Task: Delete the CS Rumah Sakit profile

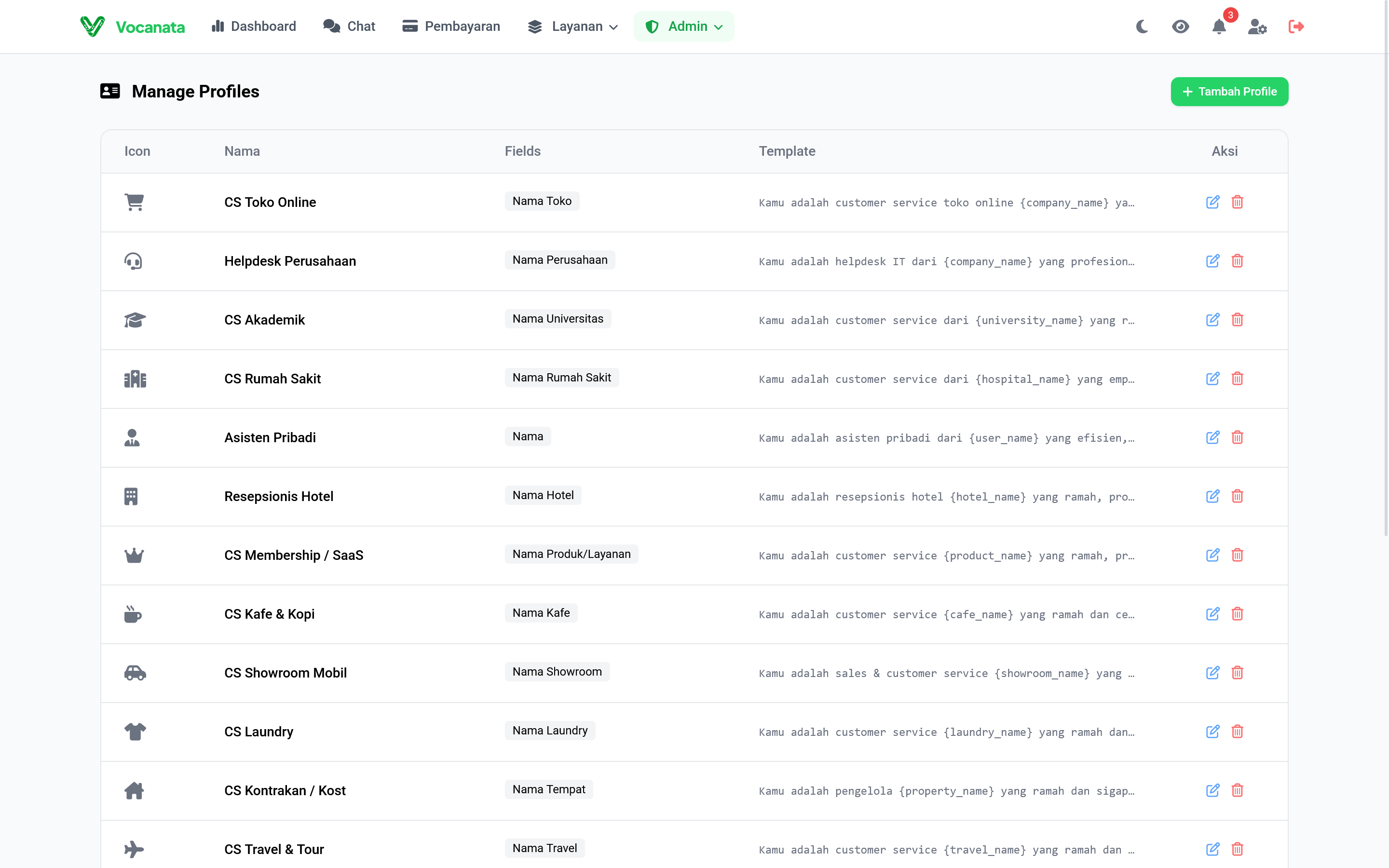Action: pos(1238,379)
